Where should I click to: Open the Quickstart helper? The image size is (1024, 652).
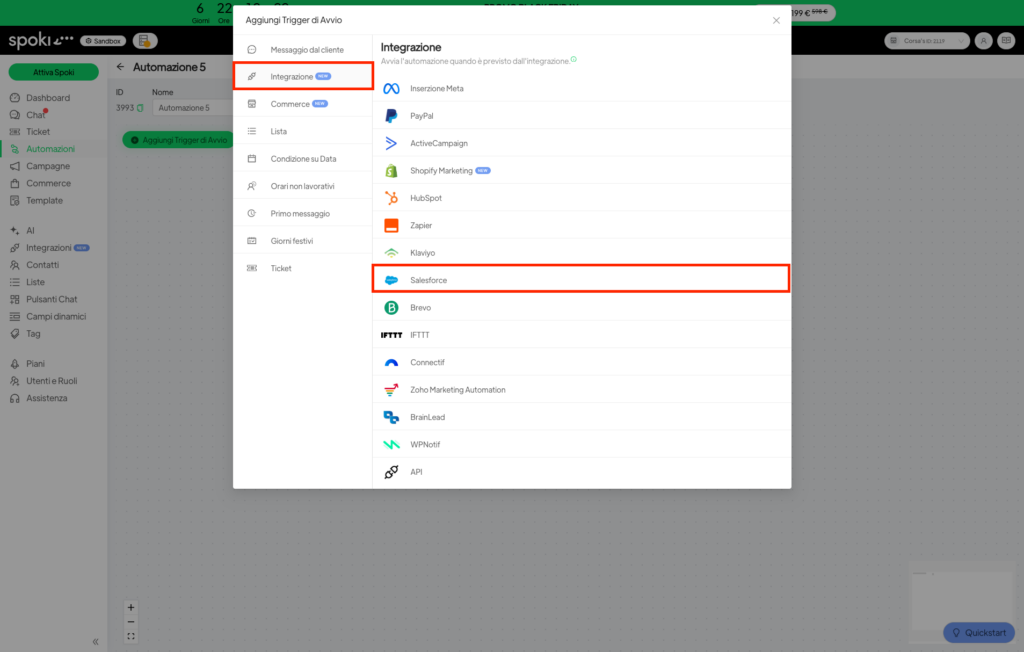tap(978, 632)
